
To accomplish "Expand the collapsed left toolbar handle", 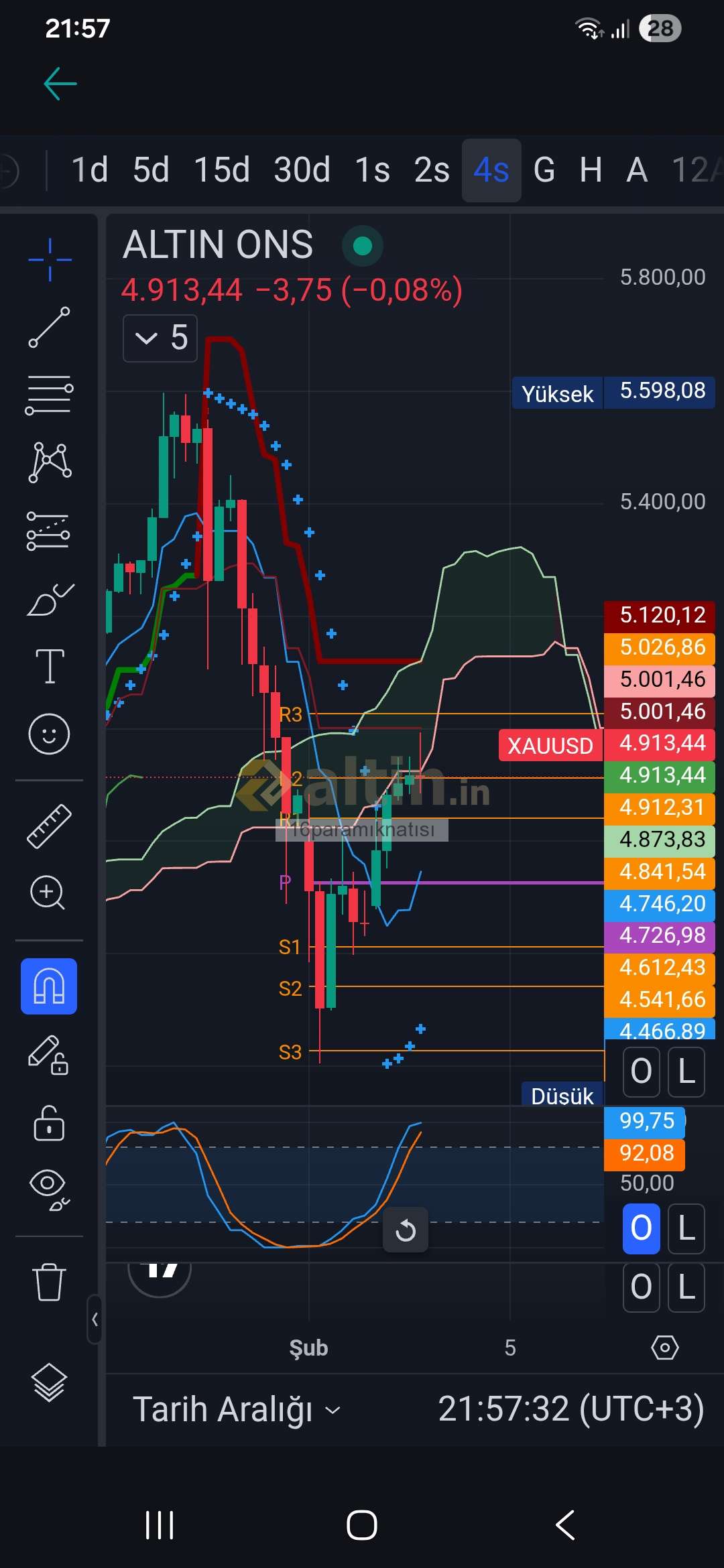I will (95, 1319).
